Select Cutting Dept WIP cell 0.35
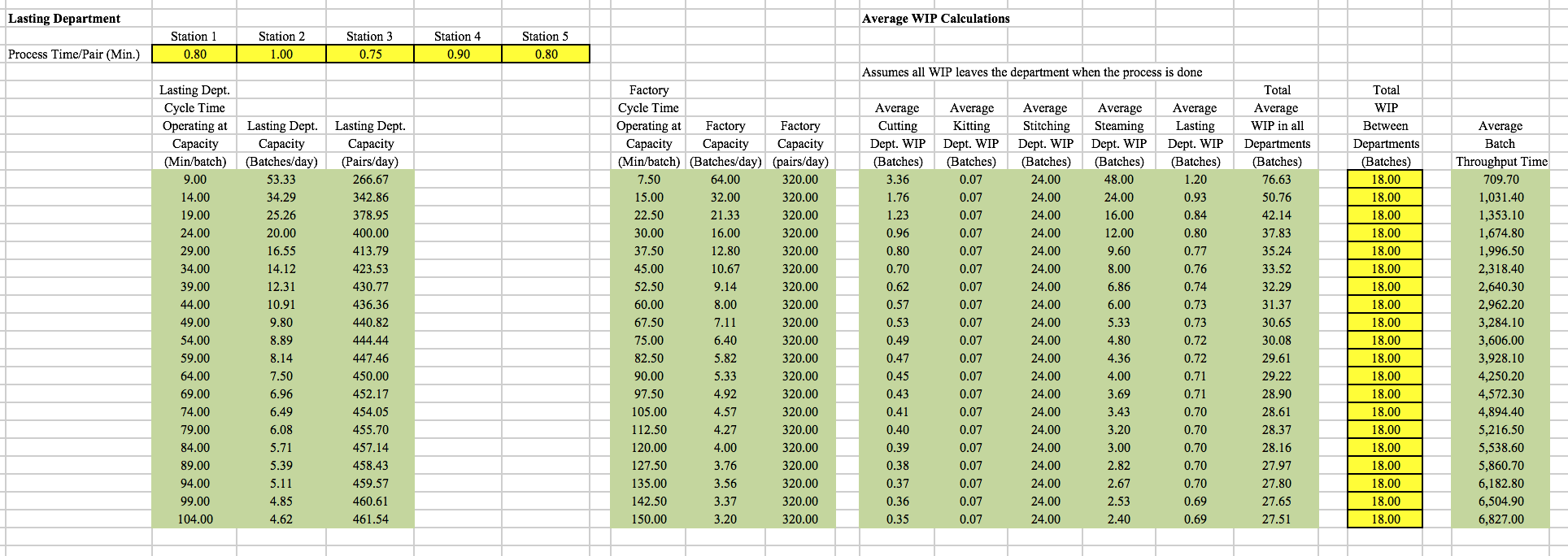The width and height of the screenshot is (1568, 556). point(898,519)
